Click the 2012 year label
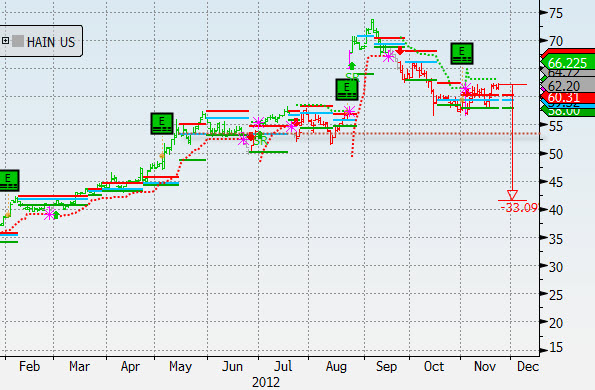 (x=266, y=382)
